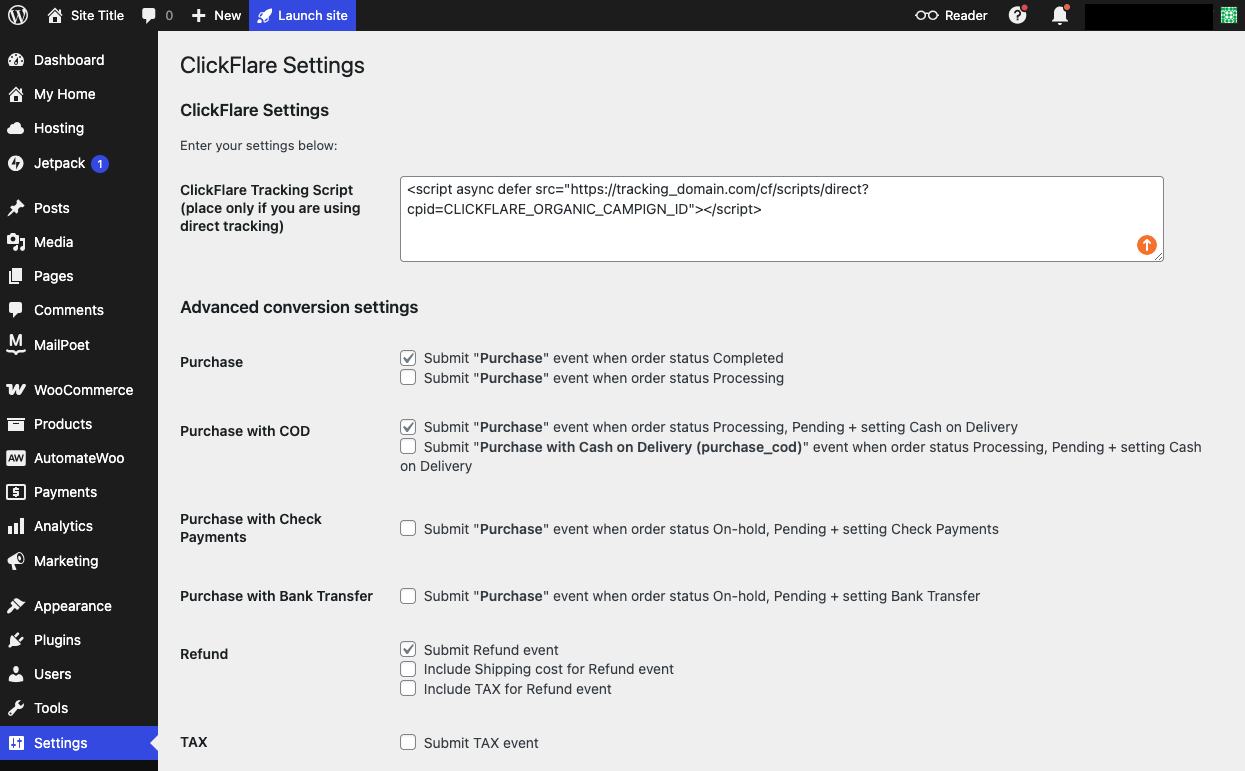Uncheck the Submit Refund event checkbox
This screenshot has height=771, width=1245.
(x=408, y=649)
